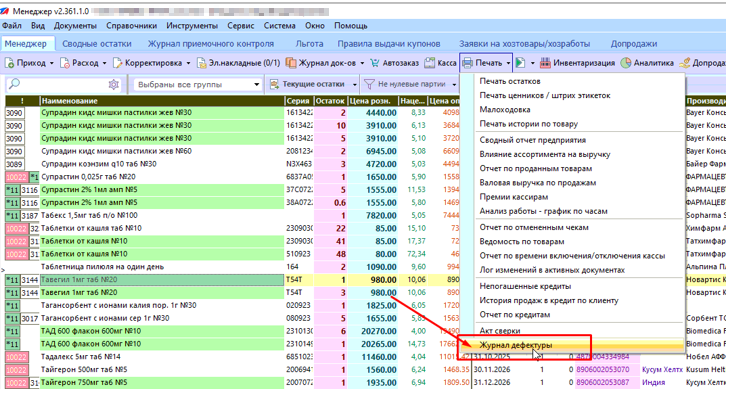
Task: Click the magnifier search icon
Action: tap(14, 84)
